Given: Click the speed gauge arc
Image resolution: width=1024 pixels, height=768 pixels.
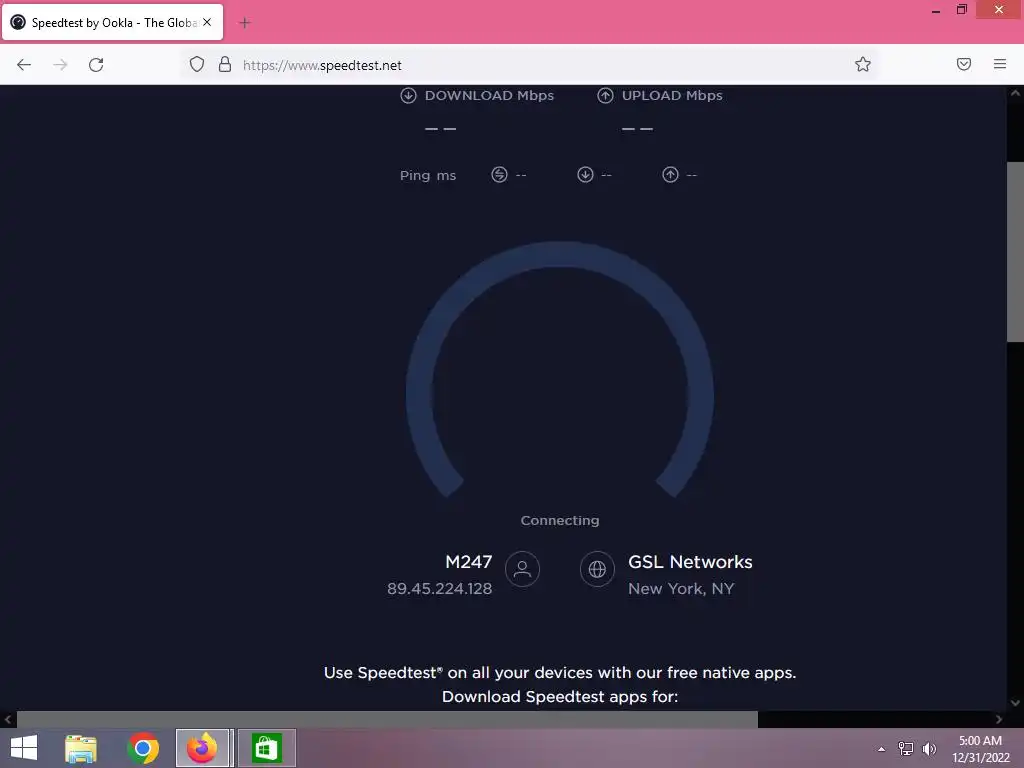Looking at the screenshot, I should pos(560,255).
